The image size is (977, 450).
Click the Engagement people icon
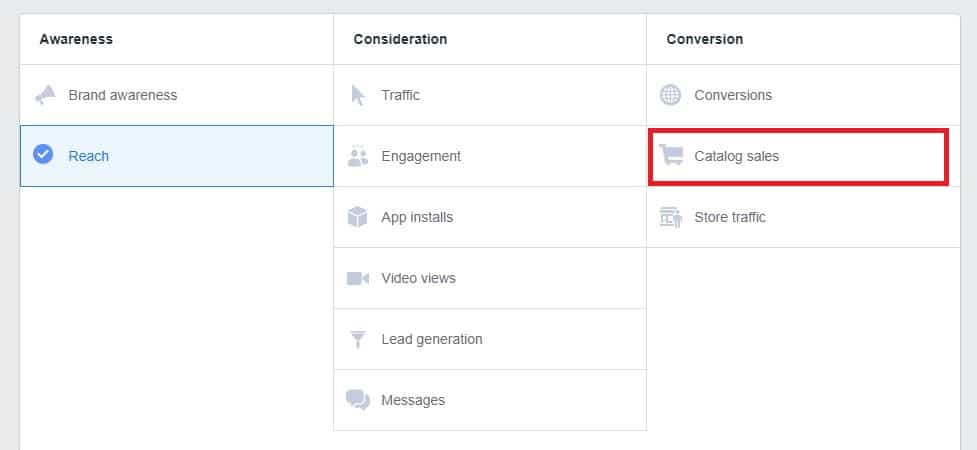pos(358,156)
